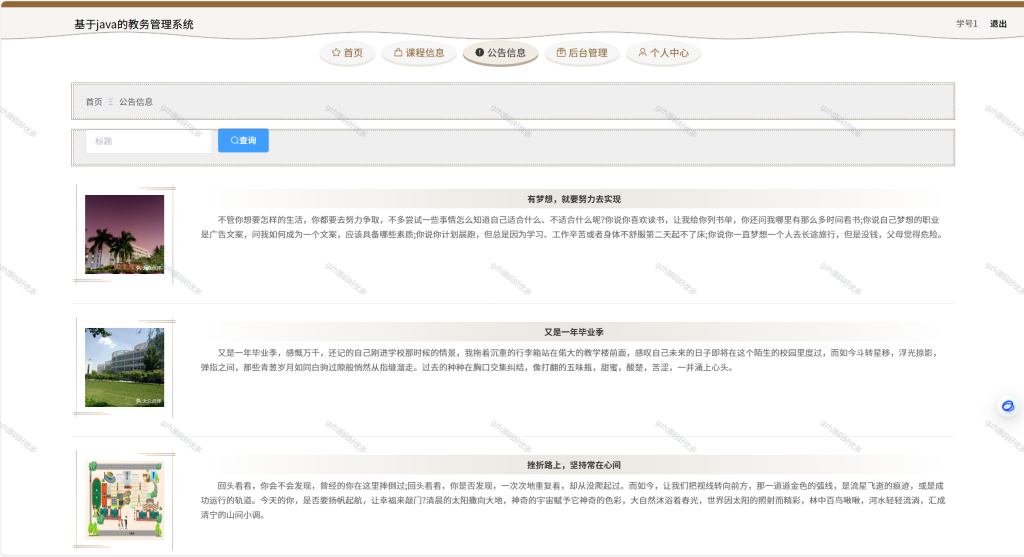Open the notice titled 又是一年毕业季

(x=574, y=332)
